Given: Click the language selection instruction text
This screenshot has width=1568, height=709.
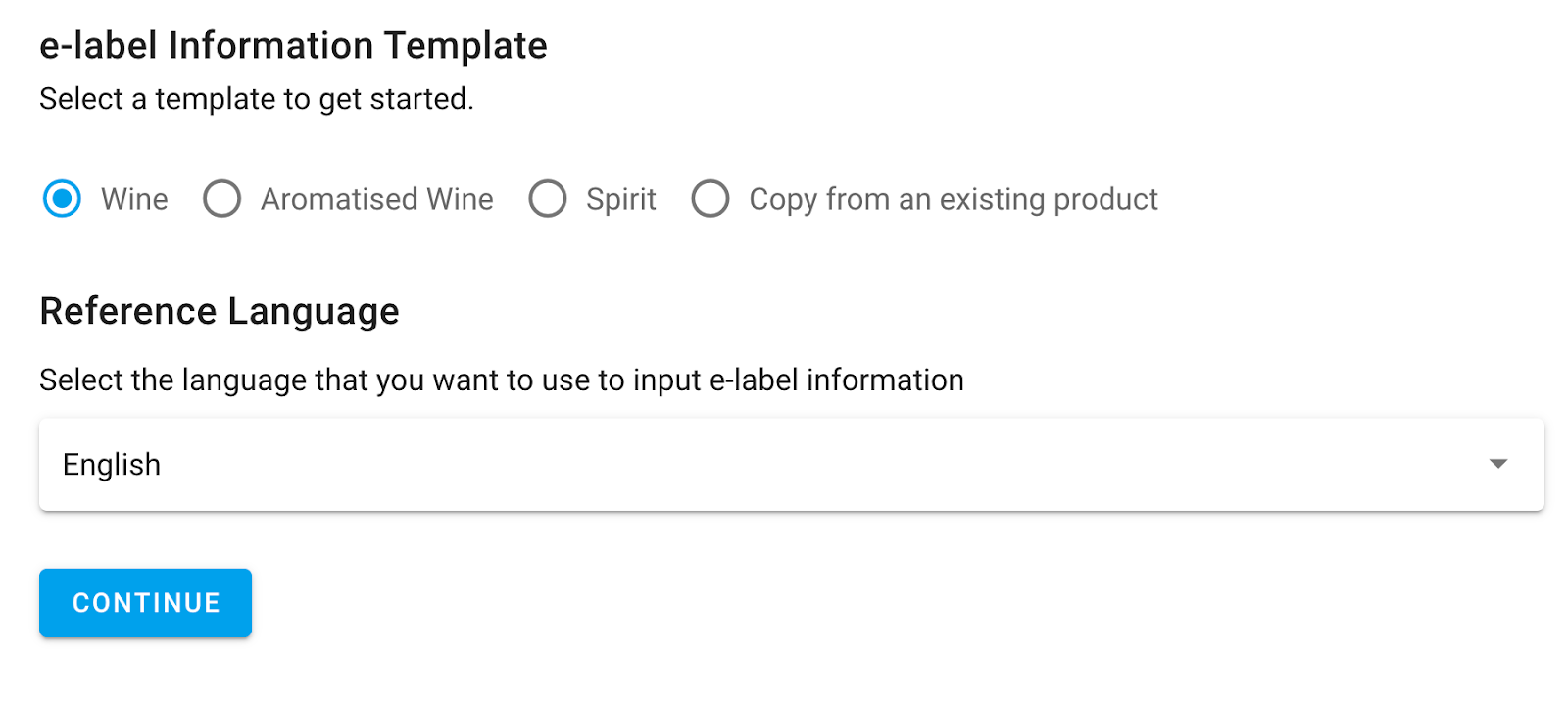Looking at the screenshot, I should [501, 380].
